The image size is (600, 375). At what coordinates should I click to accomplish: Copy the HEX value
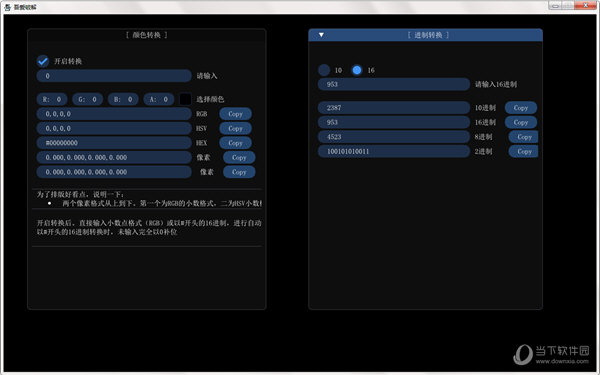pos(235,143)
